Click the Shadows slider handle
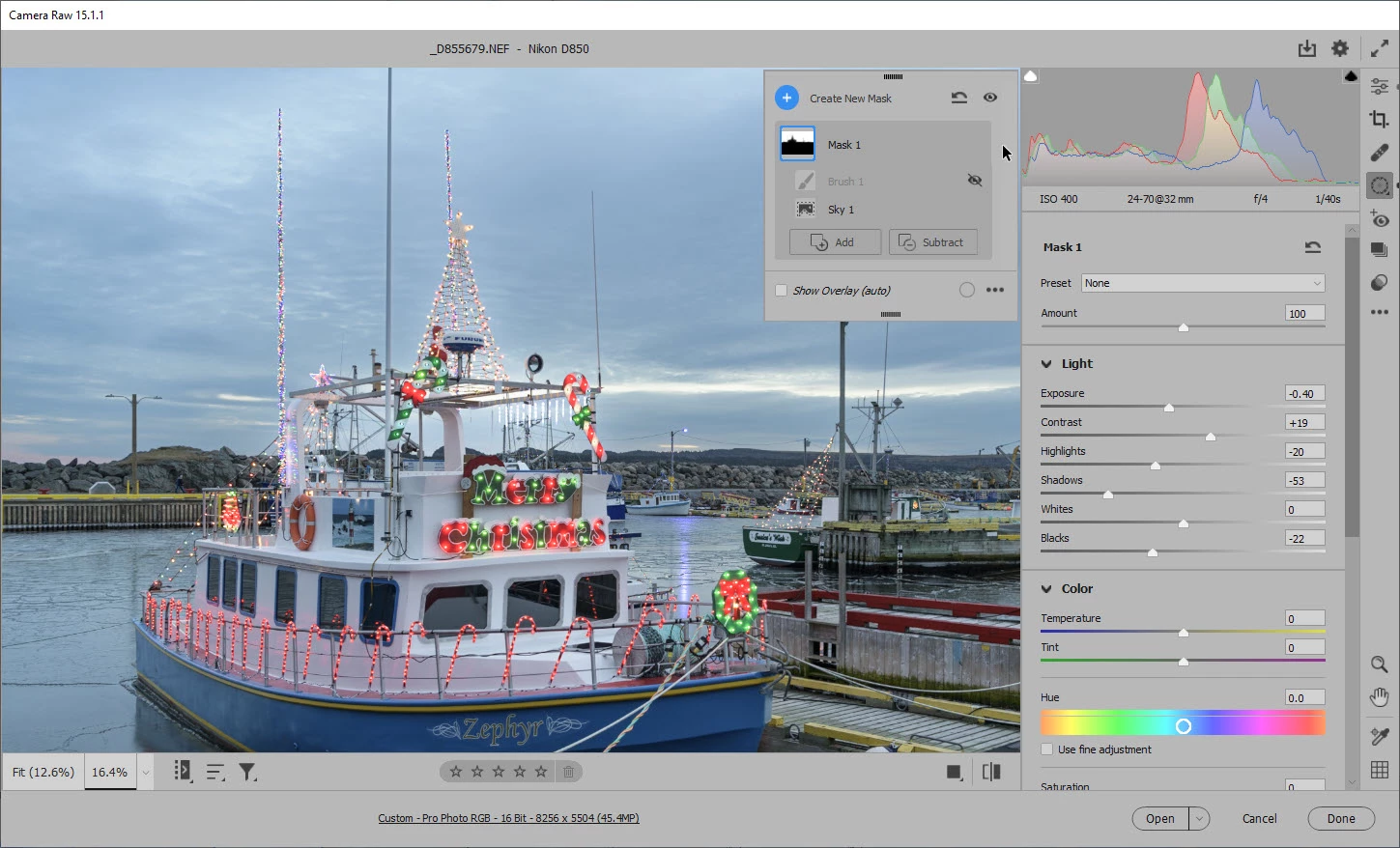 [x=1108, y=495]
